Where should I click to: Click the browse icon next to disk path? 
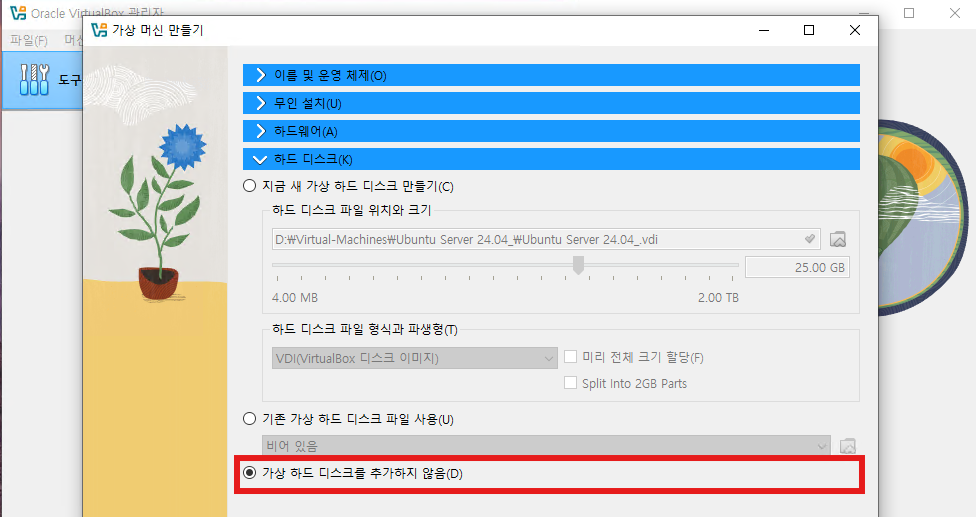tap(838, 239)
